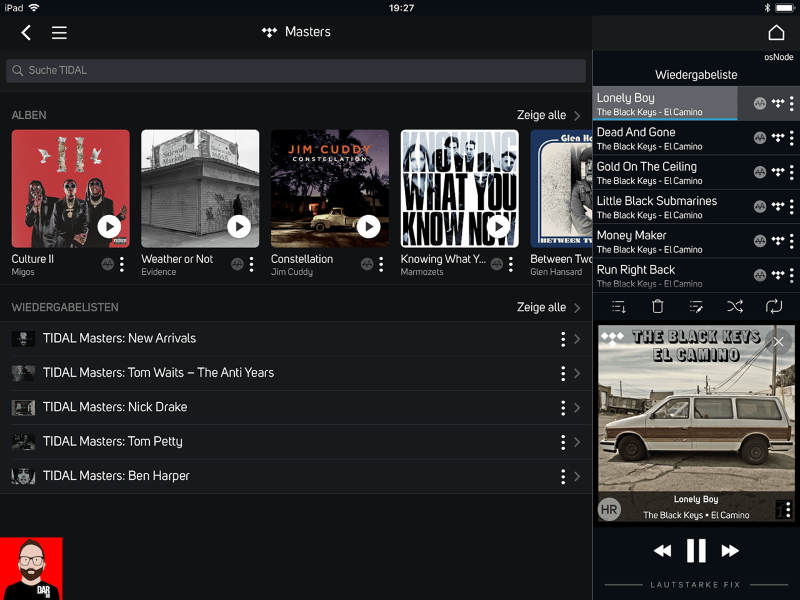
Task: Open more options for Tom Waits playlist
Action: [x=563, y=373]
